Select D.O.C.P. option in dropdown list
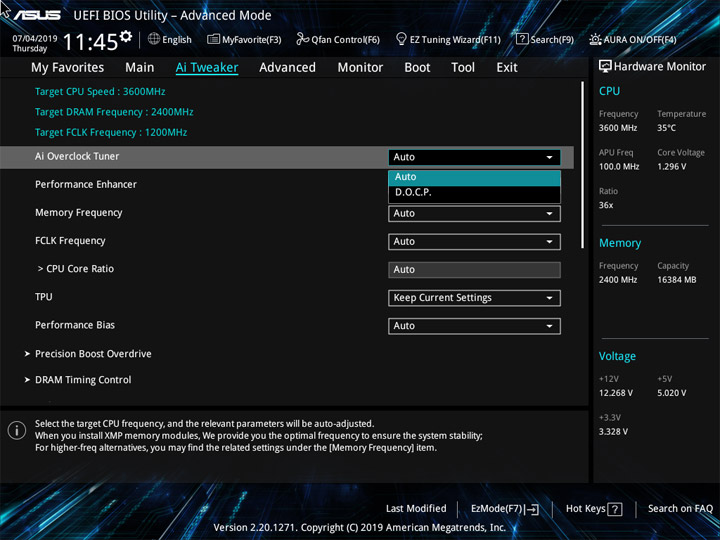Screen dimensions: 720x540 [x=474, y=193]
